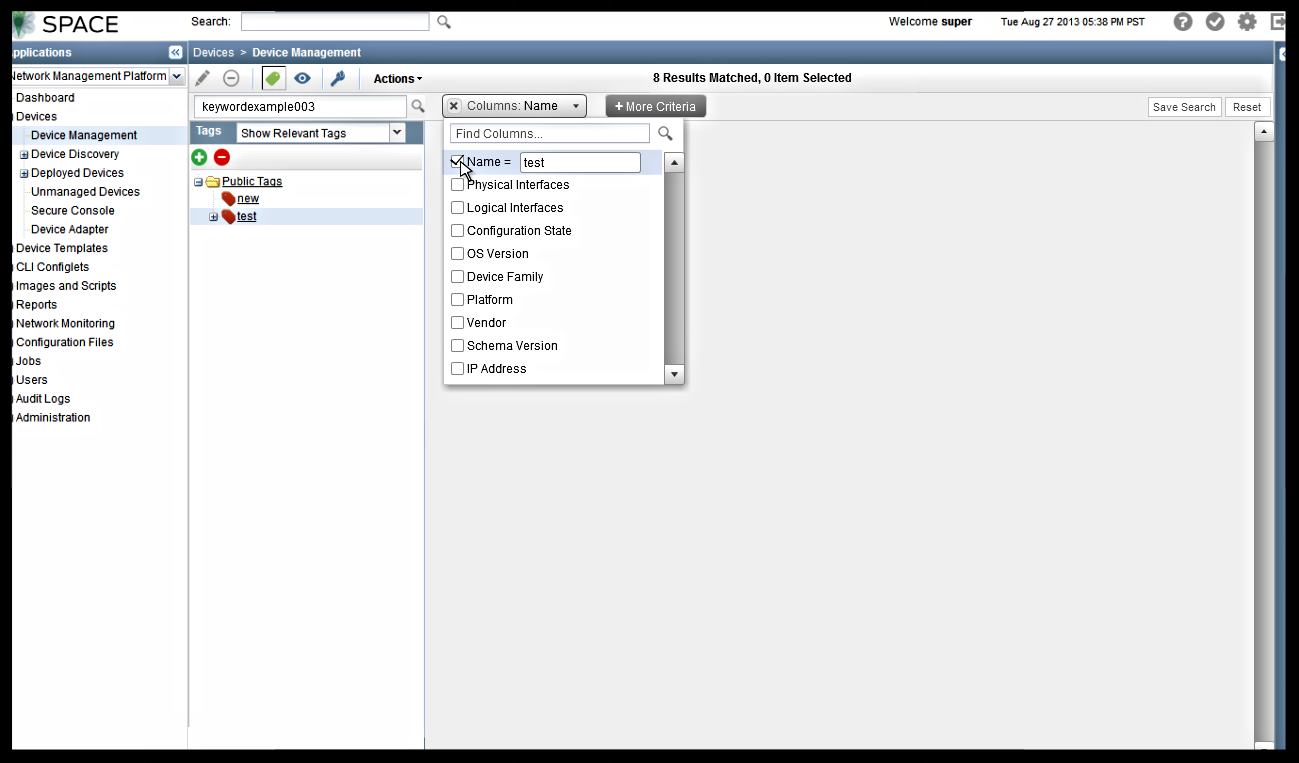This screenshot has width=1299, height=763.
Task: Open the Network Management Platform dropdown
Action: tap(177, 76)
